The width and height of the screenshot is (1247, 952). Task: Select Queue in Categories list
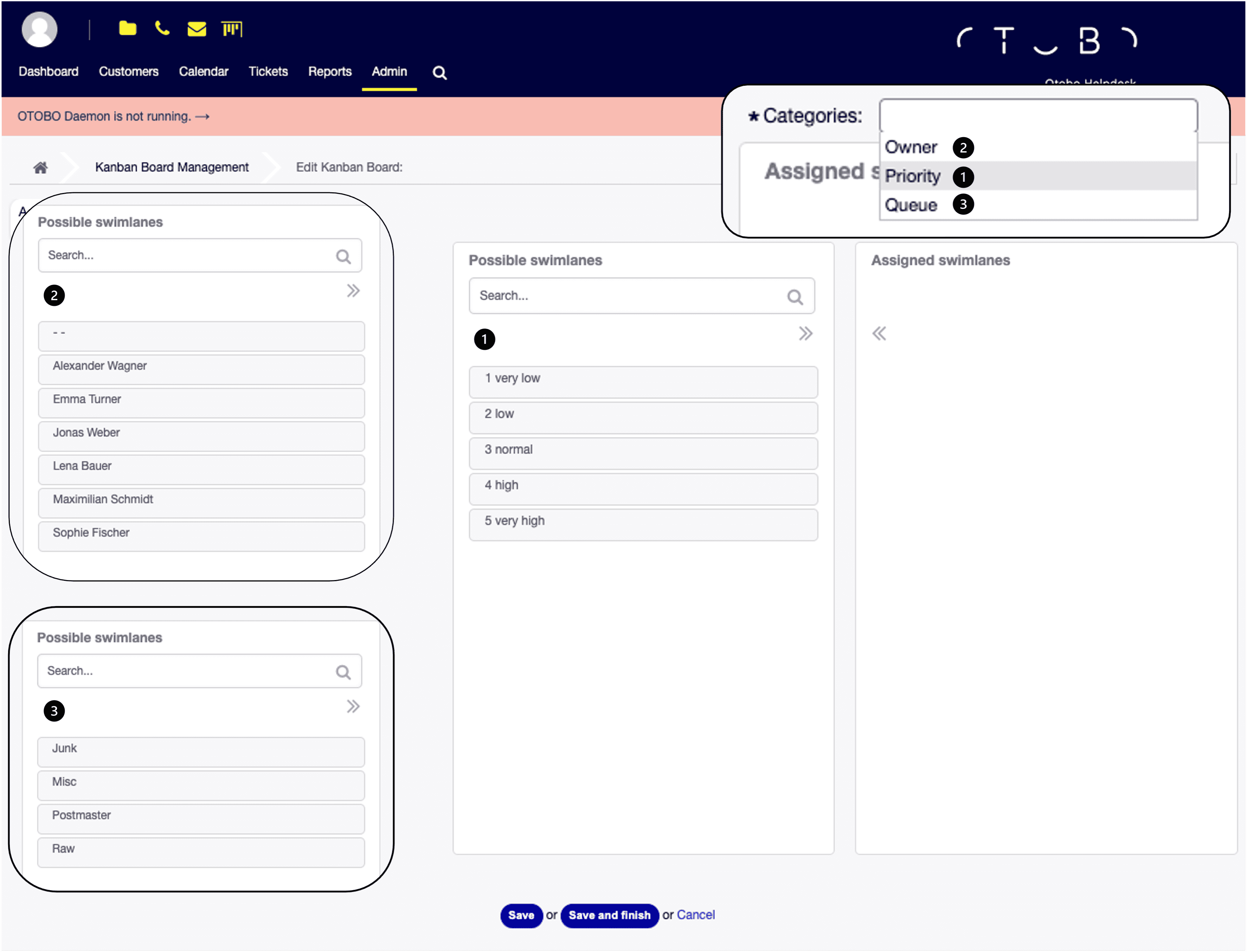(x=1038, y=205)
